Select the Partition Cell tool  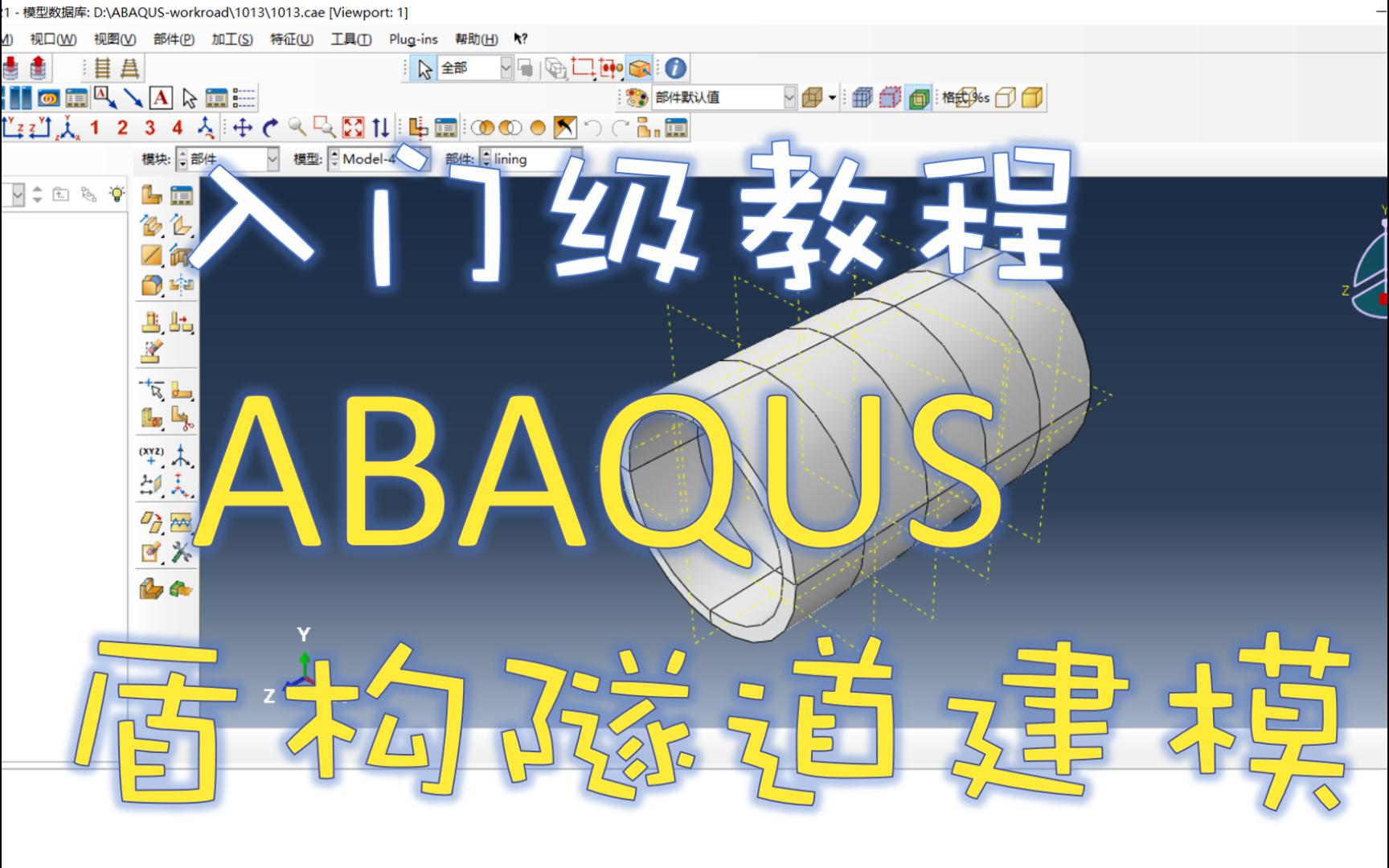click(x=152, y=419)
